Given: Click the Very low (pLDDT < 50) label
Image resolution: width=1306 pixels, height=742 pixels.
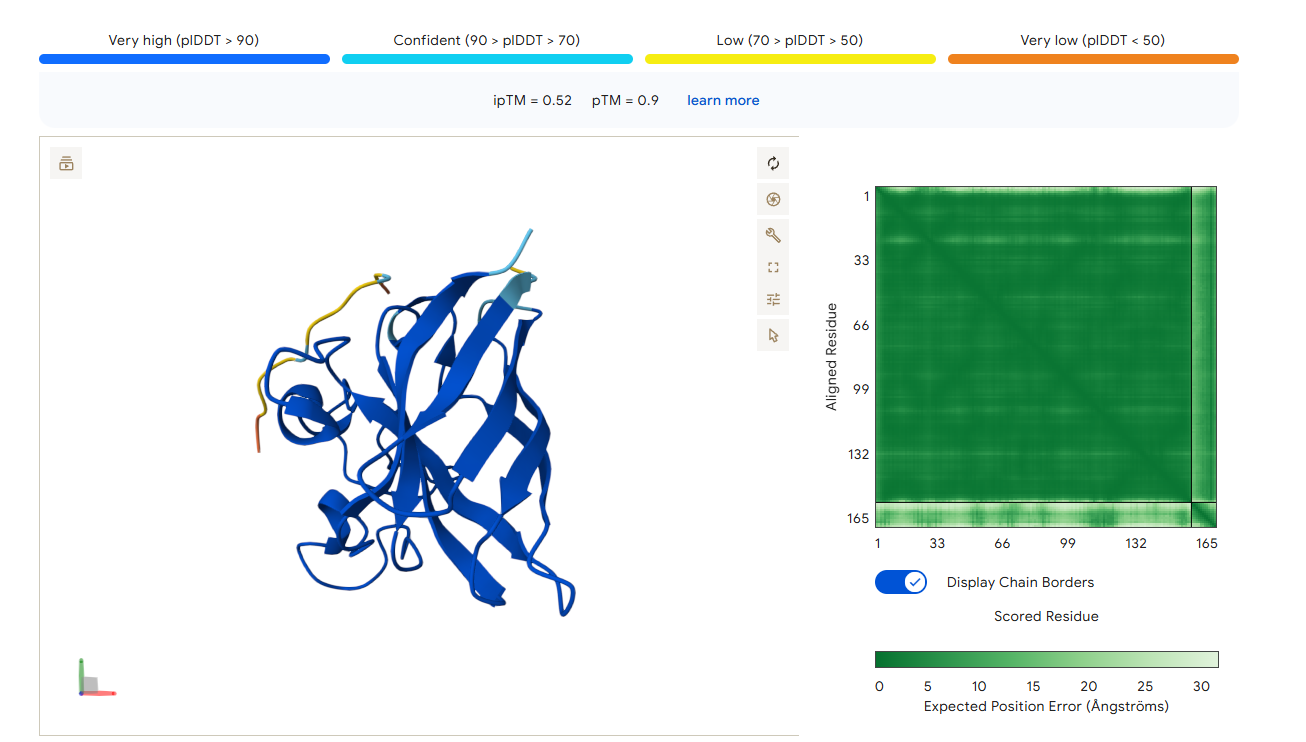Looking at the screenshot, I should pos(1093,41).
